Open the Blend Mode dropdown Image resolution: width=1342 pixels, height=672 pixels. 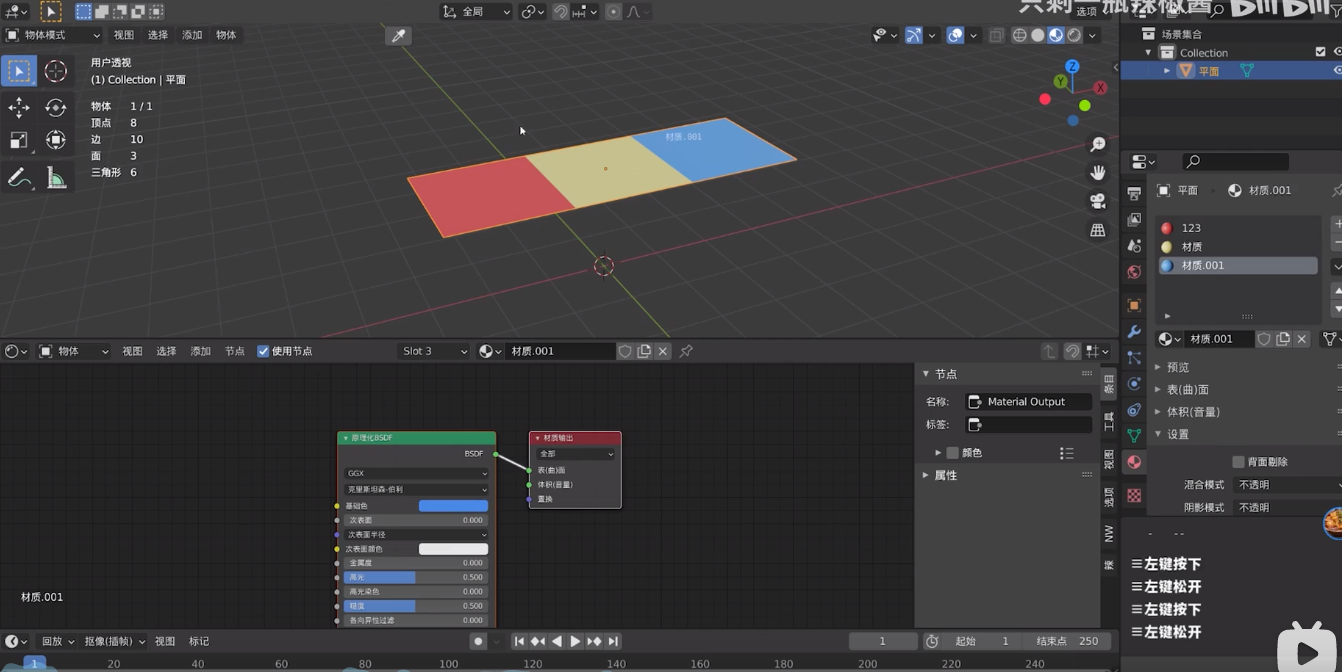[x=1288, y=485]
